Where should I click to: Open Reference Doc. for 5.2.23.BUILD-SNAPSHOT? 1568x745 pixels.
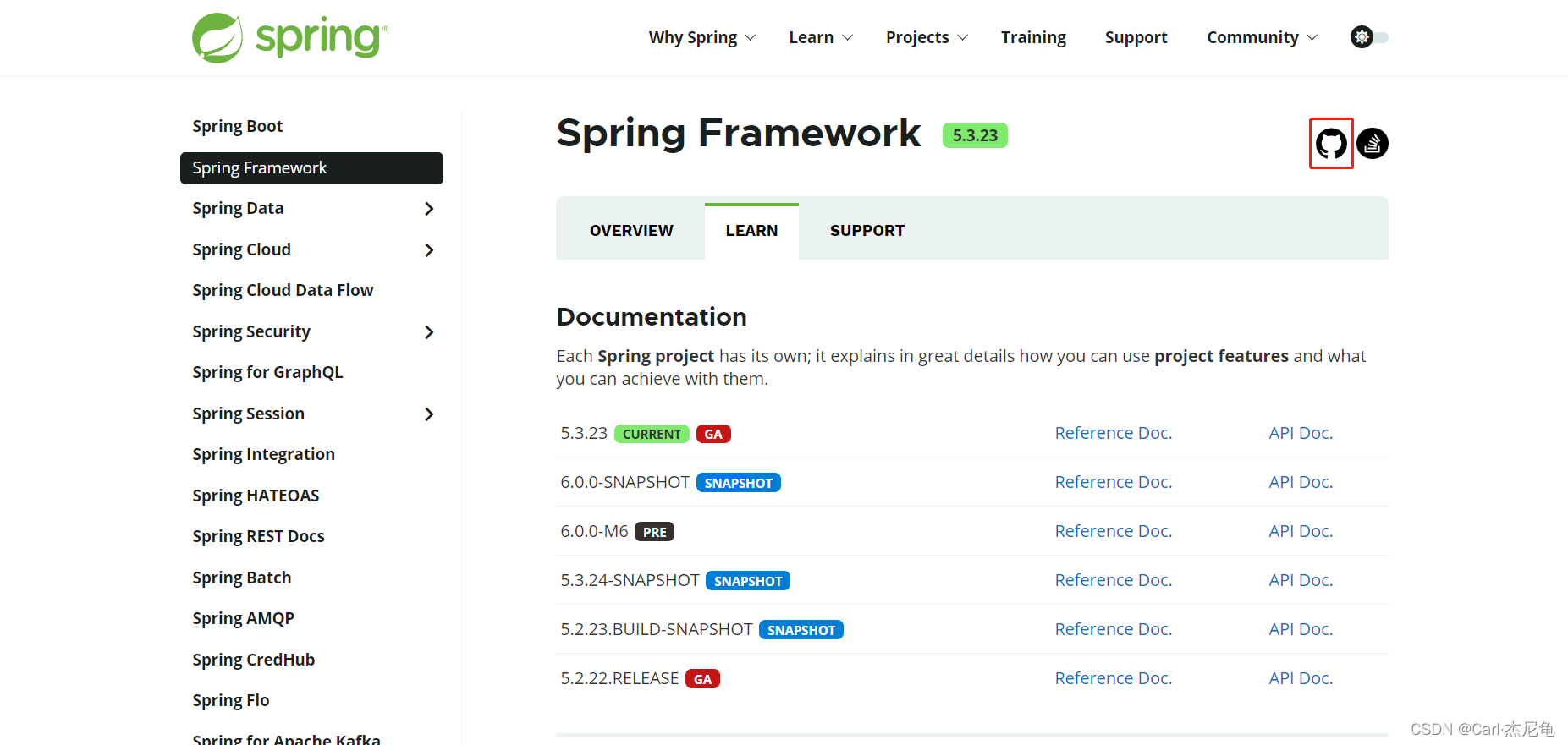[x=1113, y=629]
